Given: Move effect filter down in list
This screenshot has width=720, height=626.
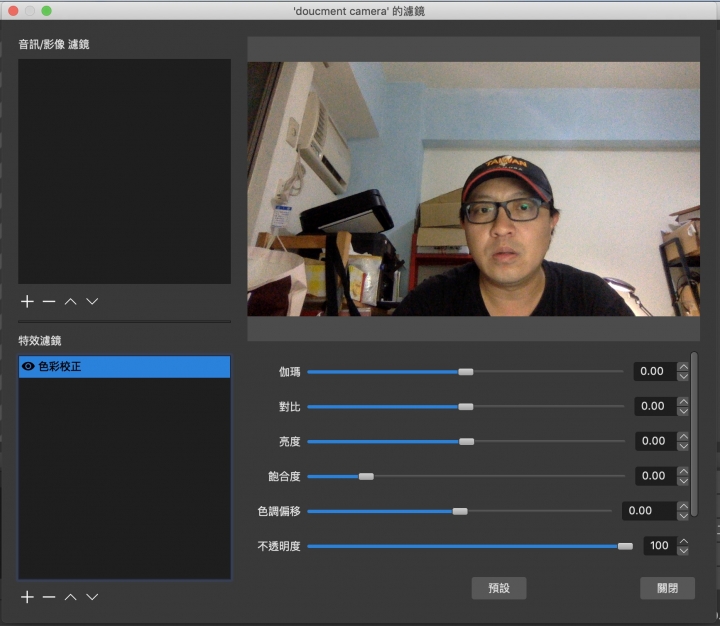Looking at the screenshot, I should pyautogui.click(x=92, y=597).
